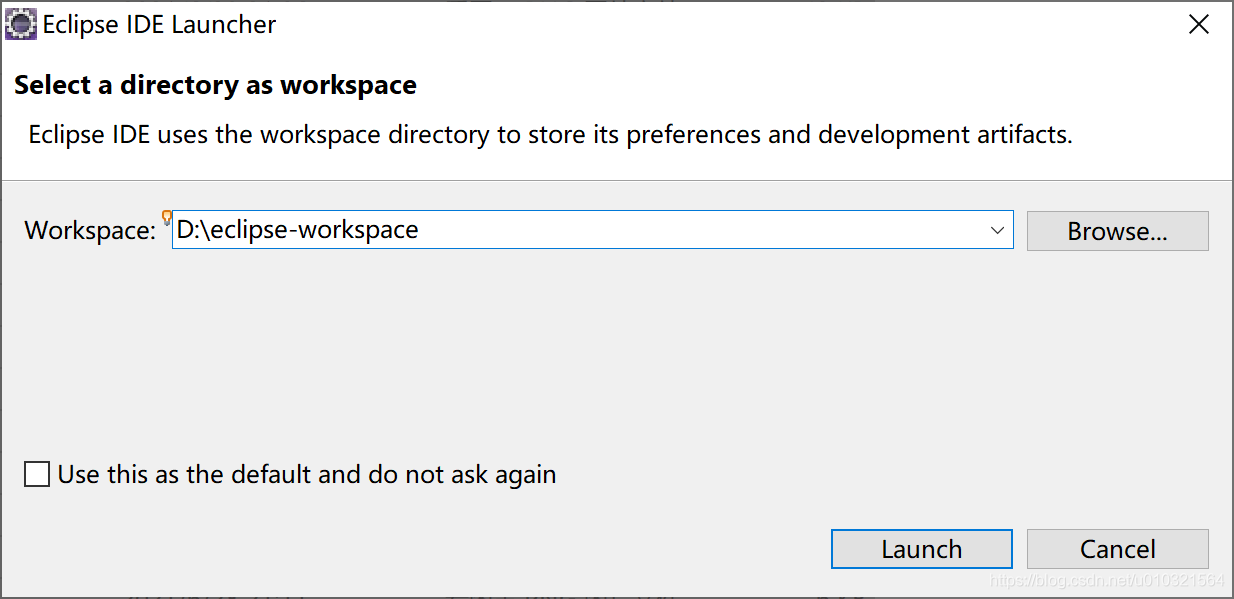Click Browse to pick a workspace folder
The height and width of the screenshot is (599, 1234).
point(1117,230)
